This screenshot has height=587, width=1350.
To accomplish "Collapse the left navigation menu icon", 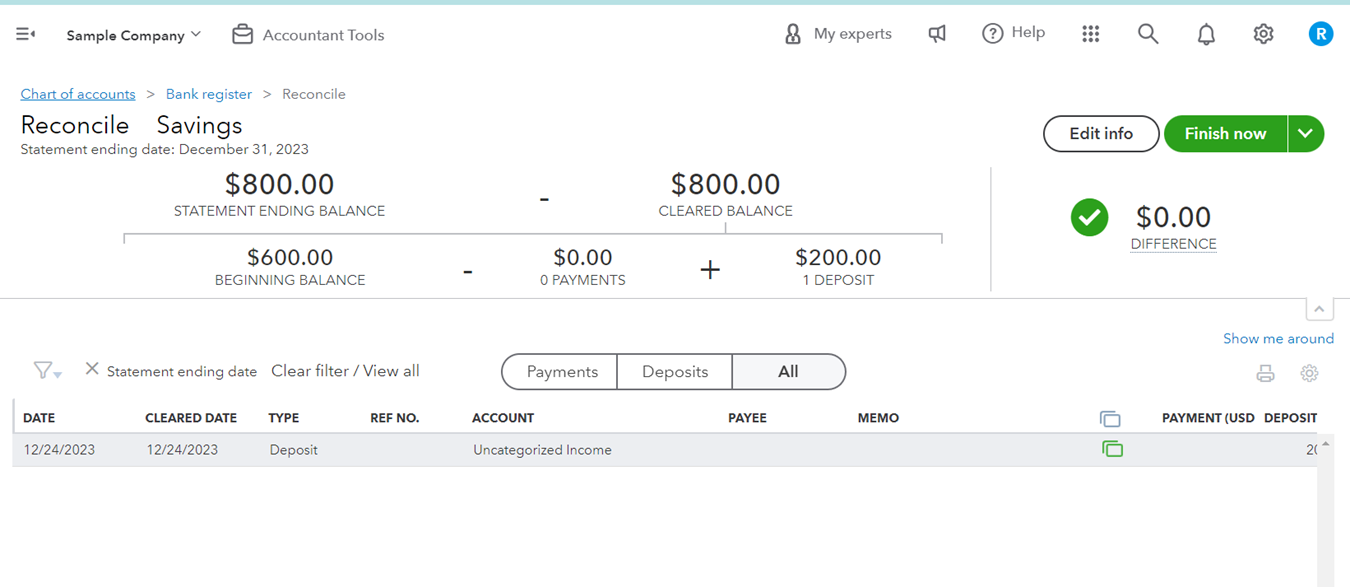I will pyautogui.click(x=26, y=34).
